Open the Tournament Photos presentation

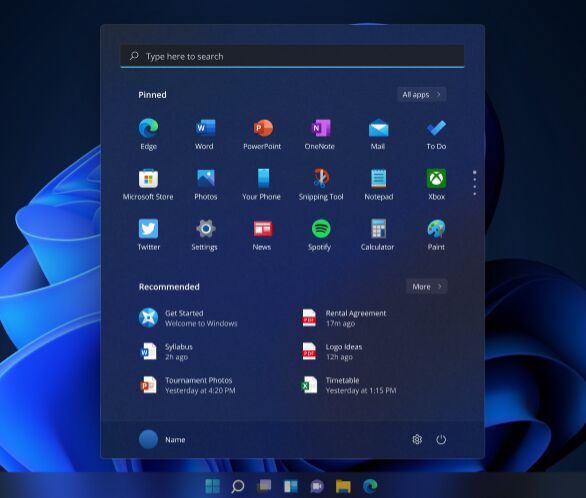[188, 385]
